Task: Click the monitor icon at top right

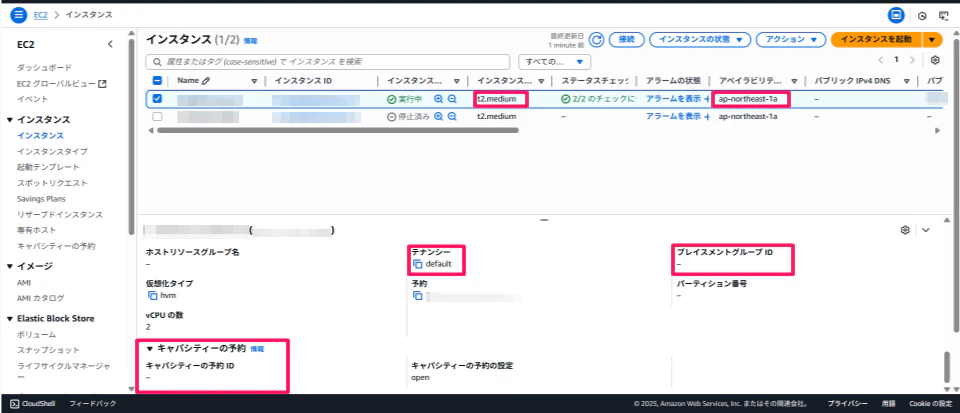Action: 943,15
